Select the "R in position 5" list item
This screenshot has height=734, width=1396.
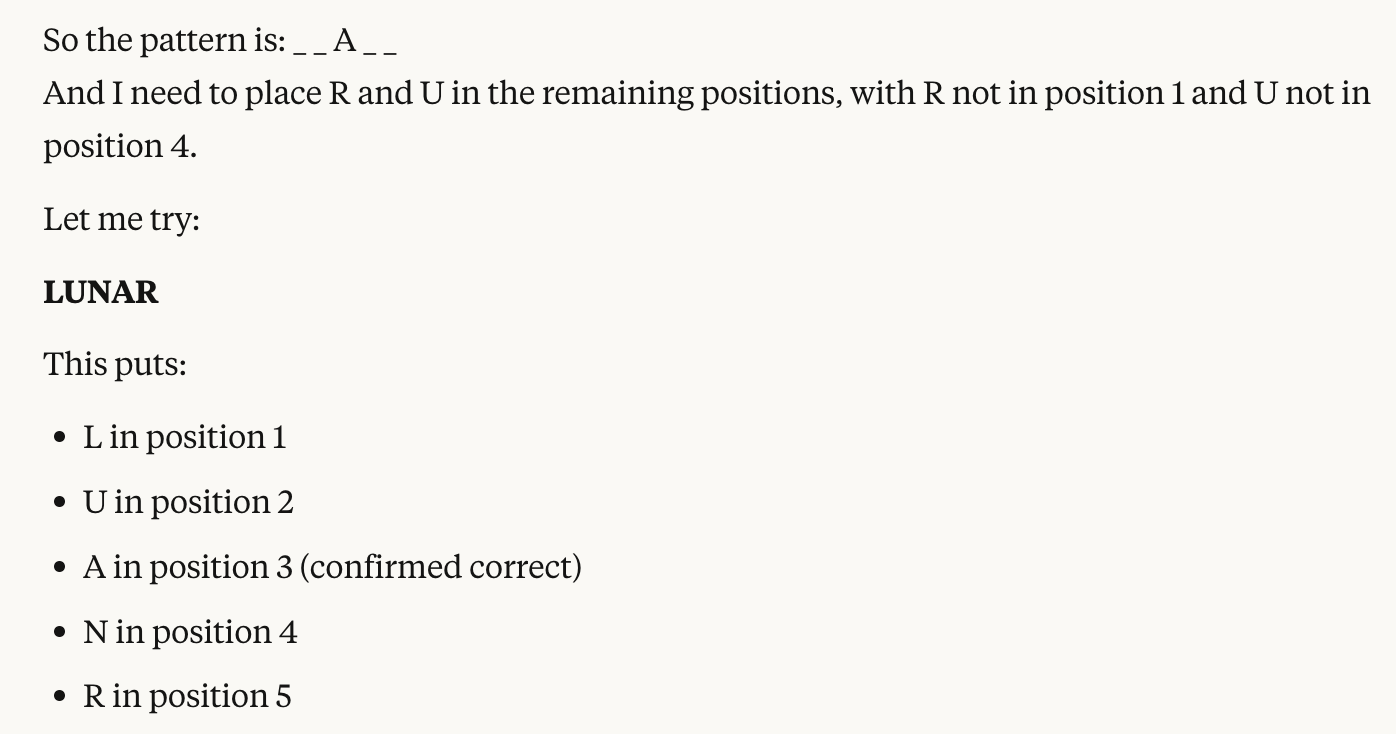187,696
